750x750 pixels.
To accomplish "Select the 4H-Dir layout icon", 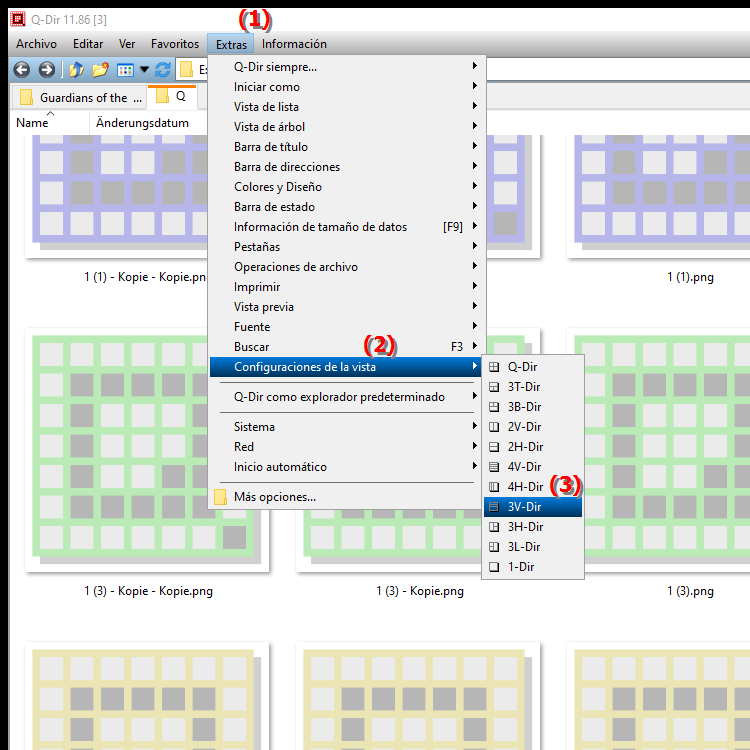I will tap(494, 487).
